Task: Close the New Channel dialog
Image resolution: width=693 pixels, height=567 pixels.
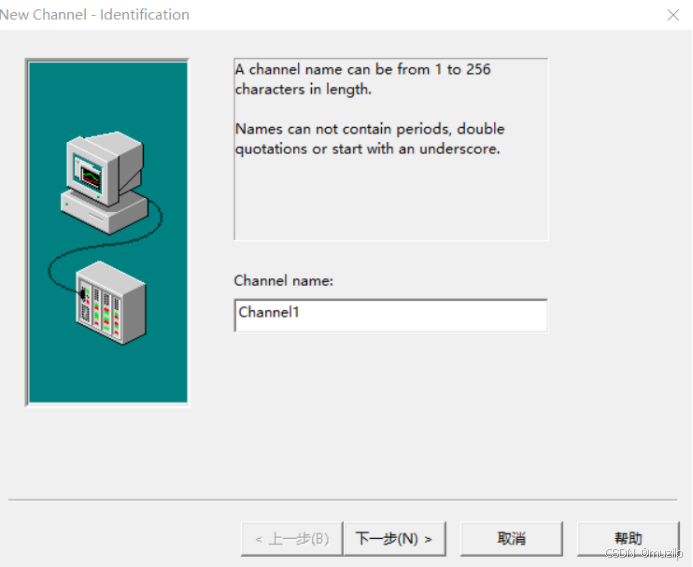Action: click(x=673, y=15)
